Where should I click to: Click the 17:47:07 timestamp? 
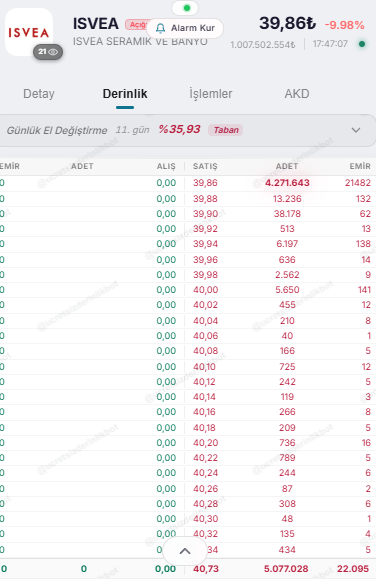(330, 44)
